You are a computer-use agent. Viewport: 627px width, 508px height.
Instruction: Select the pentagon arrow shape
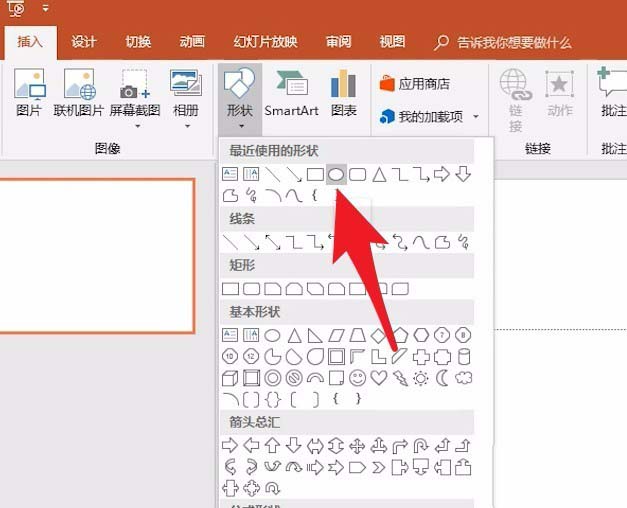(x=357, y=467)
